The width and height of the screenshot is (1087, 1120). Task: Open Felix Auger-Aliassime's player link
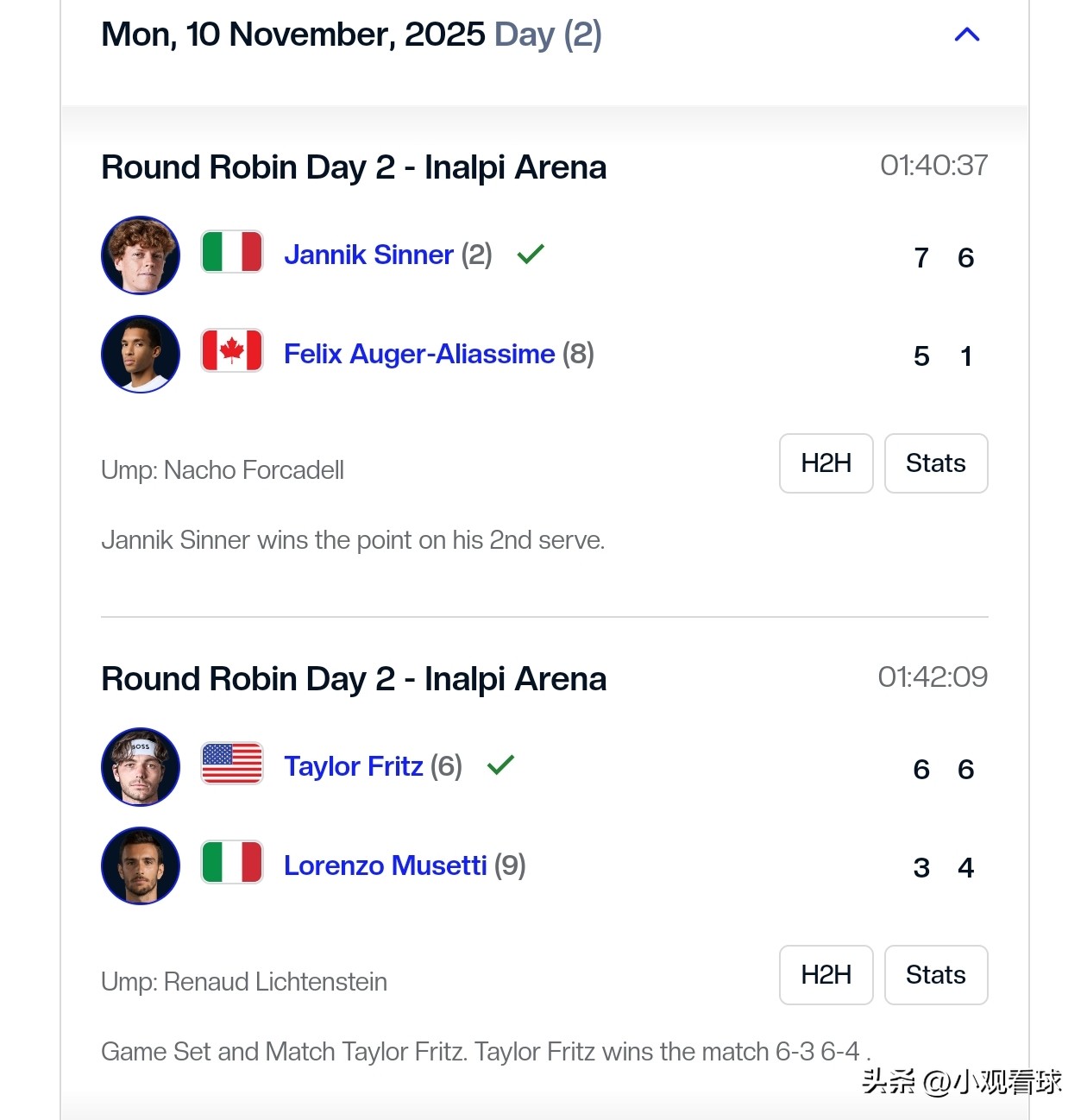419,354
